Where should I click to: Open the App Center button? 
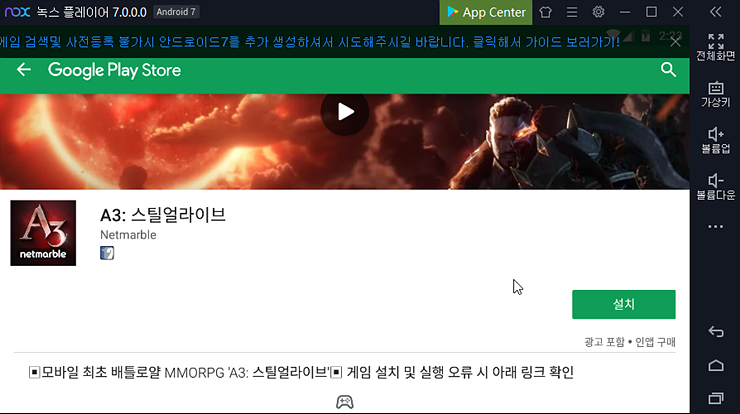[x=486, y=12]
